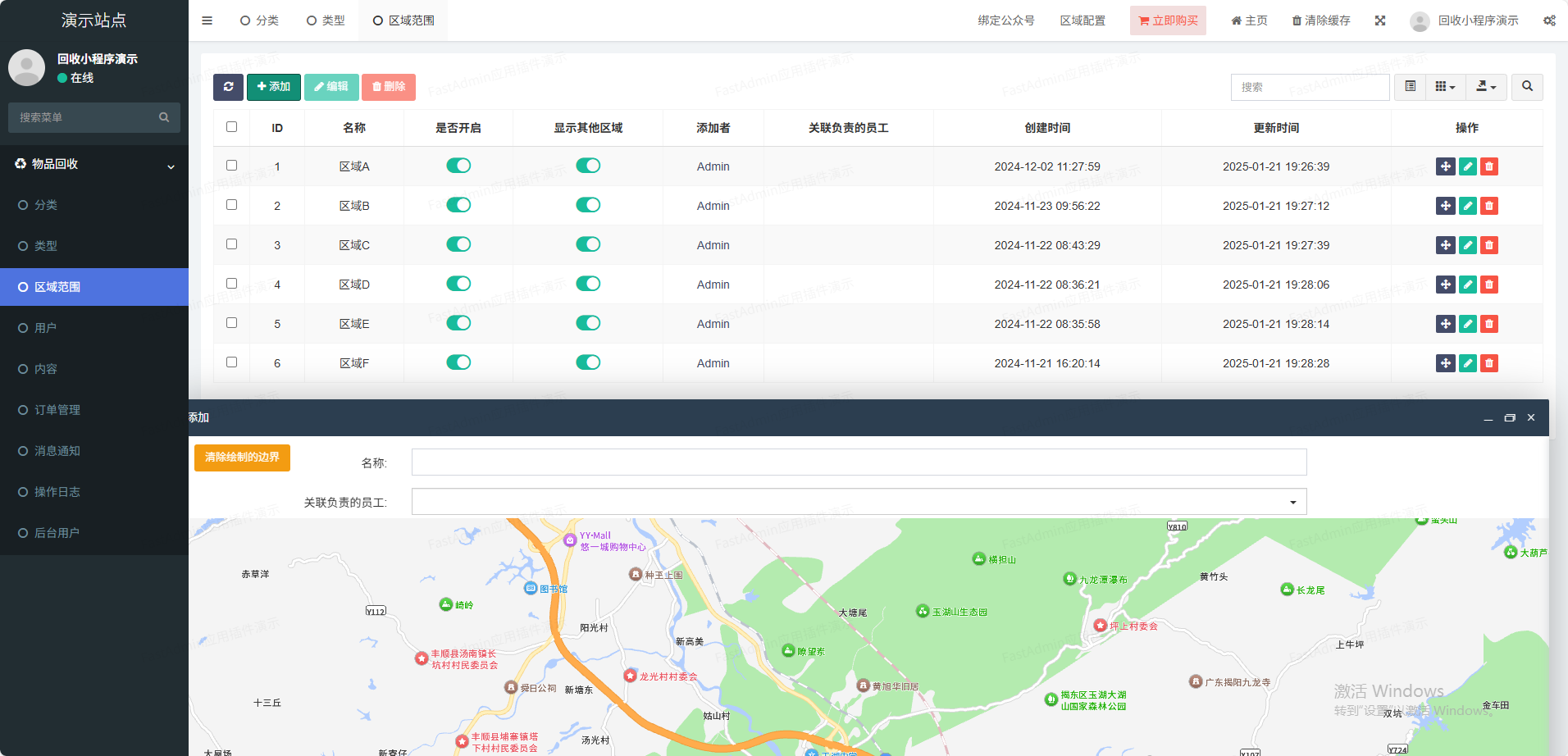
Task: Switch to the 分类 tab
Action: (259, 20)
